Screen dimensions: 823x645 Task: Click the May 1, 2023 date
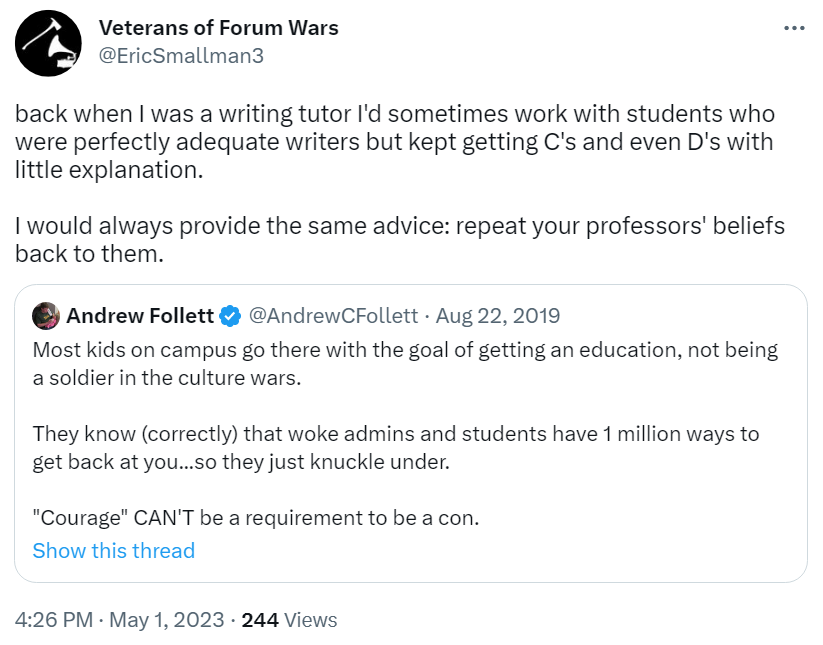(166, 620)
